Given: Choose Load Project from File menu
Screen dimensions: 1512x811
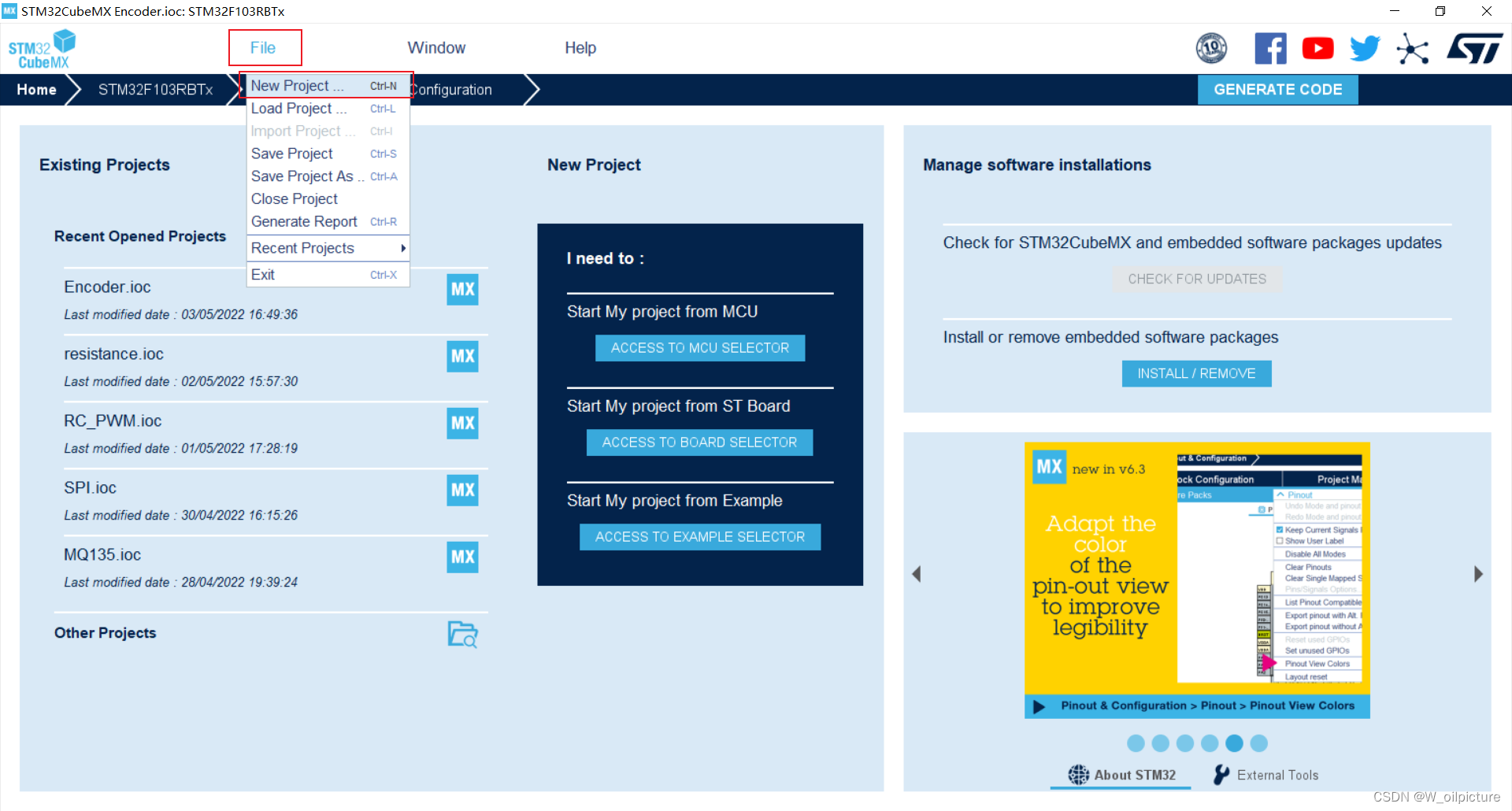Looking at the screenshot, I should (328, 109).
